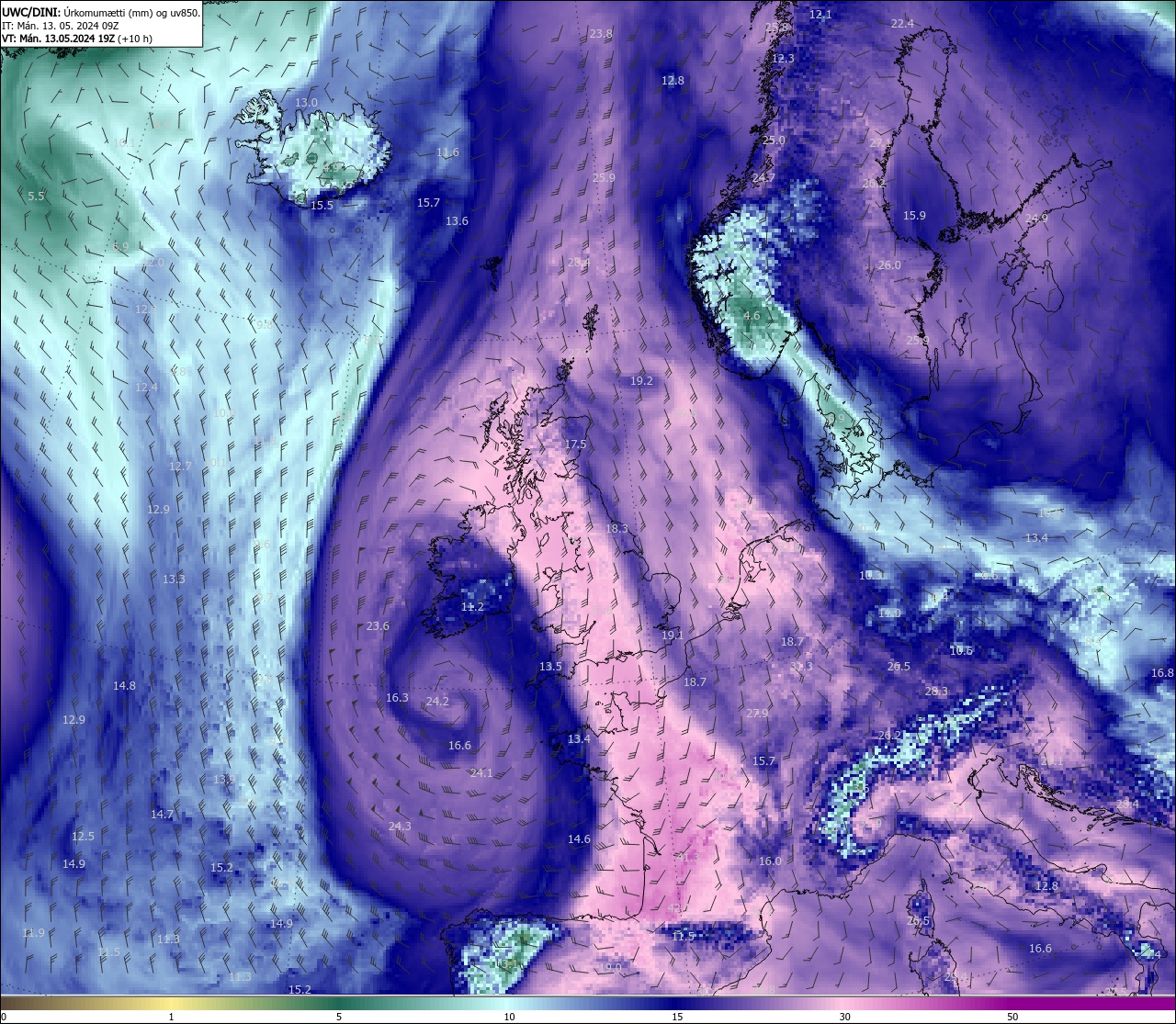This screenshot has height=1024, width=1176.
Task: Click the 24.1 value label
Action: (x=481, y=773)
